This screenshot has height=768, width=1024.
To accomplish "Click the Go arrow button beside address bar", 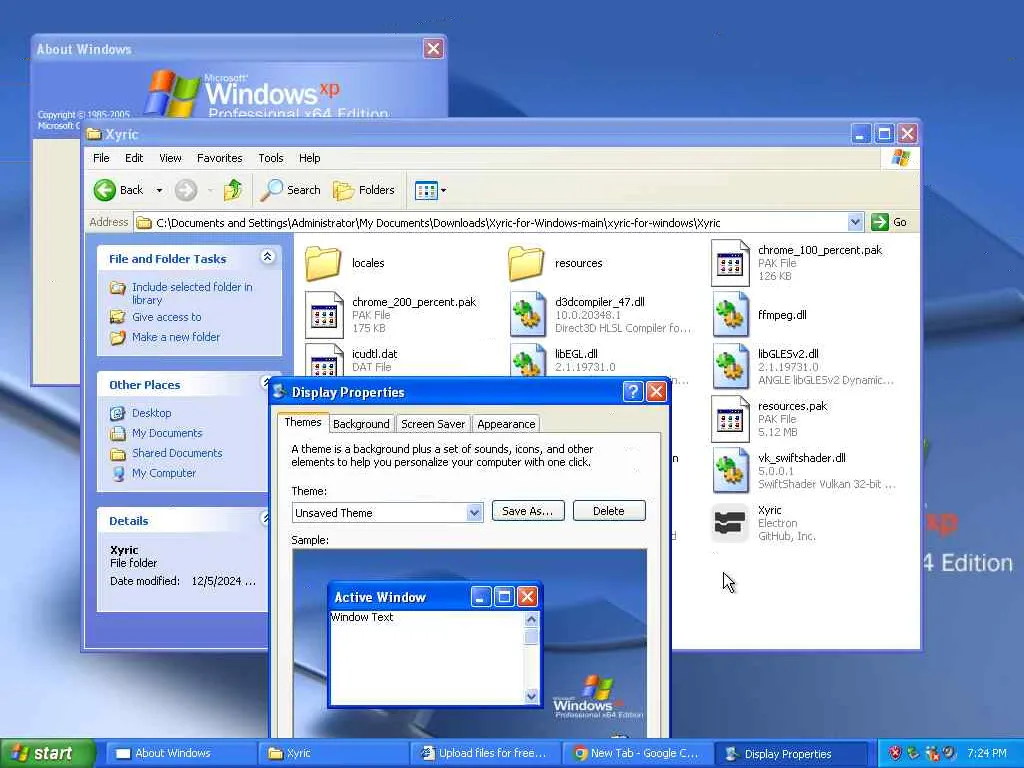I will click(880, 222).
